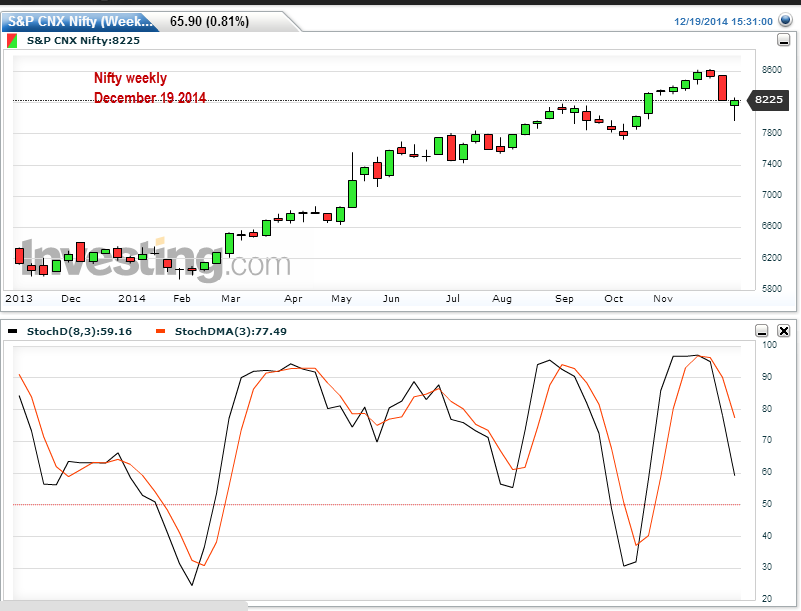Click the Aug date axis label
Screen dimensions: 801x611
[x=502, y=299]
